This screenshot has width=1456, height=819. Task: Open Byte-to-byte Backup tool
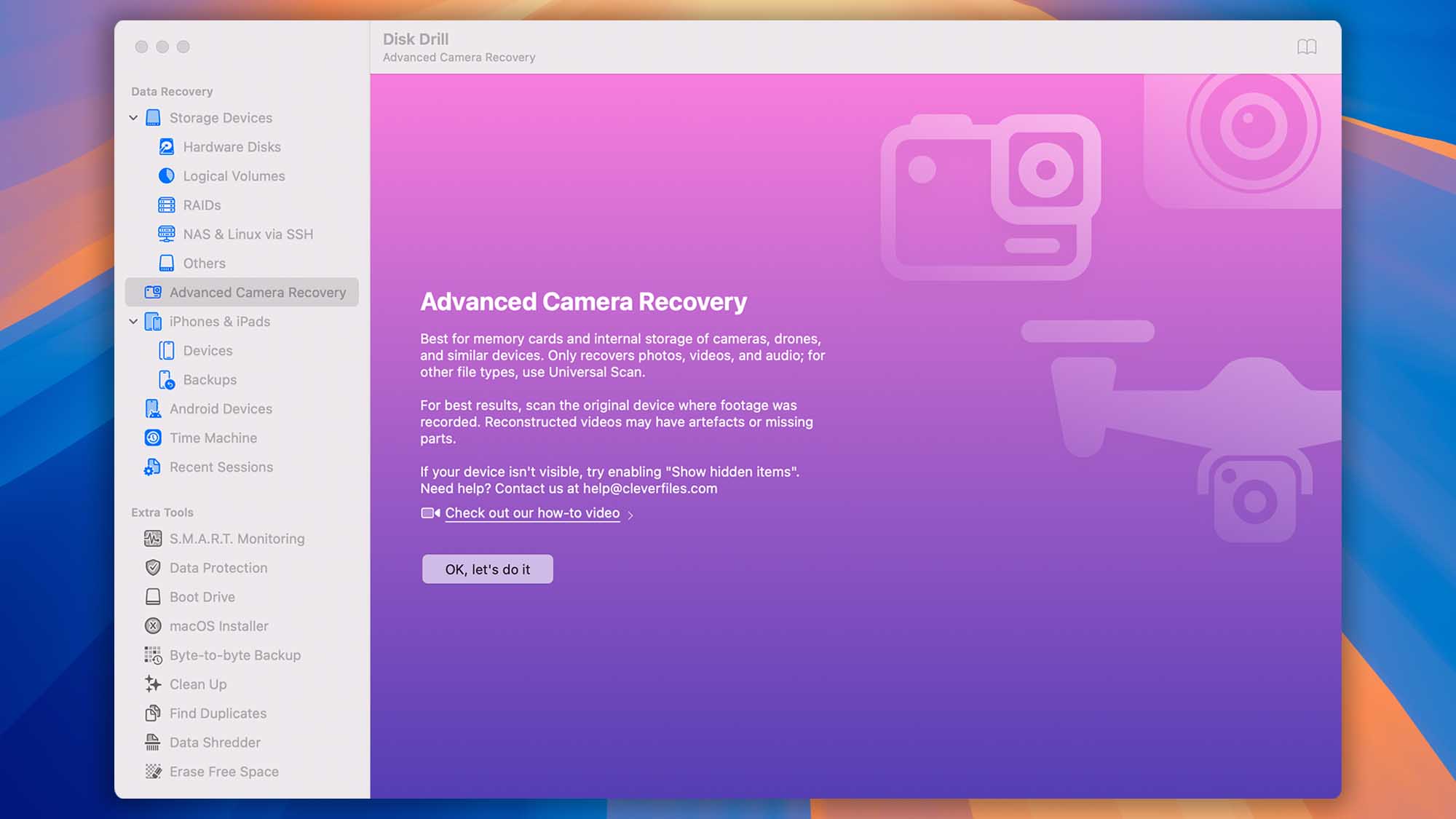[x=242, y=655]
